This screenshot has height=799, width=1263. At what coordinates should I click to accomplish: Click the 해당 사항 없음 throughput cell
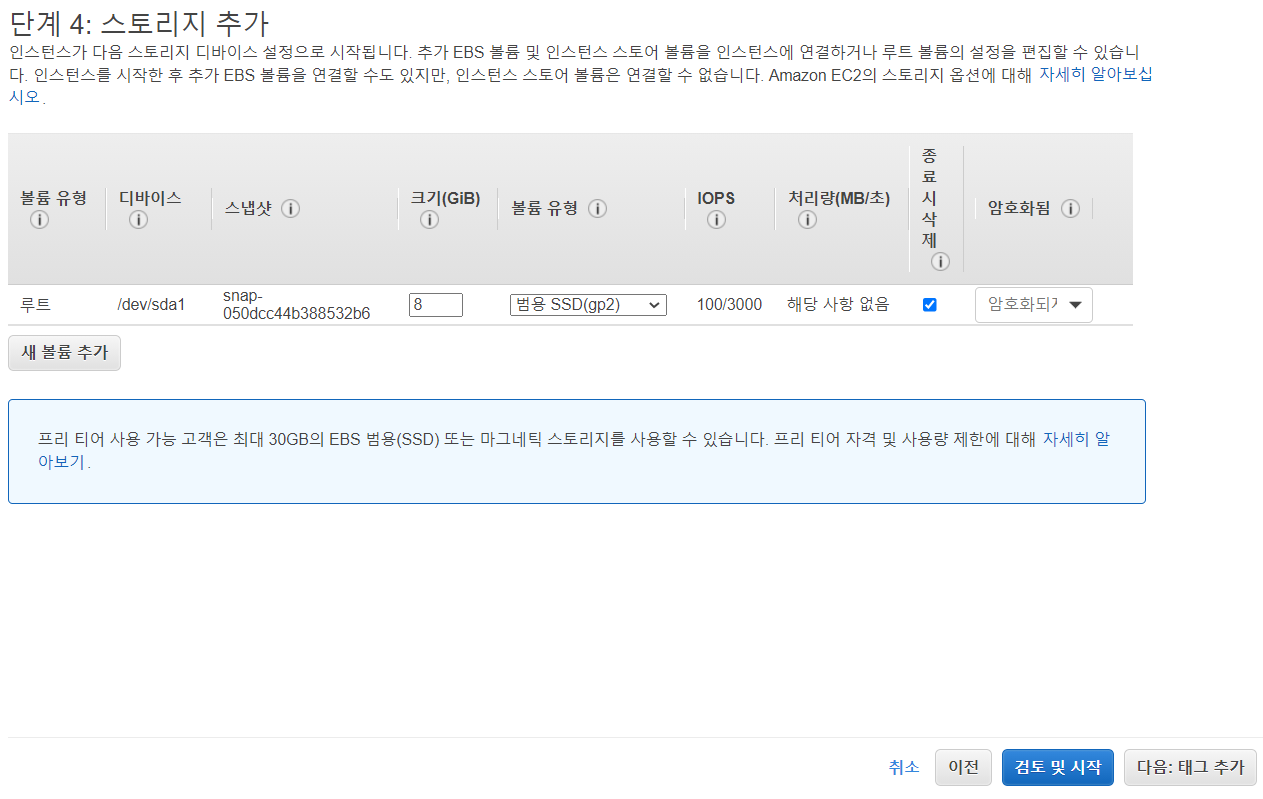838,305
